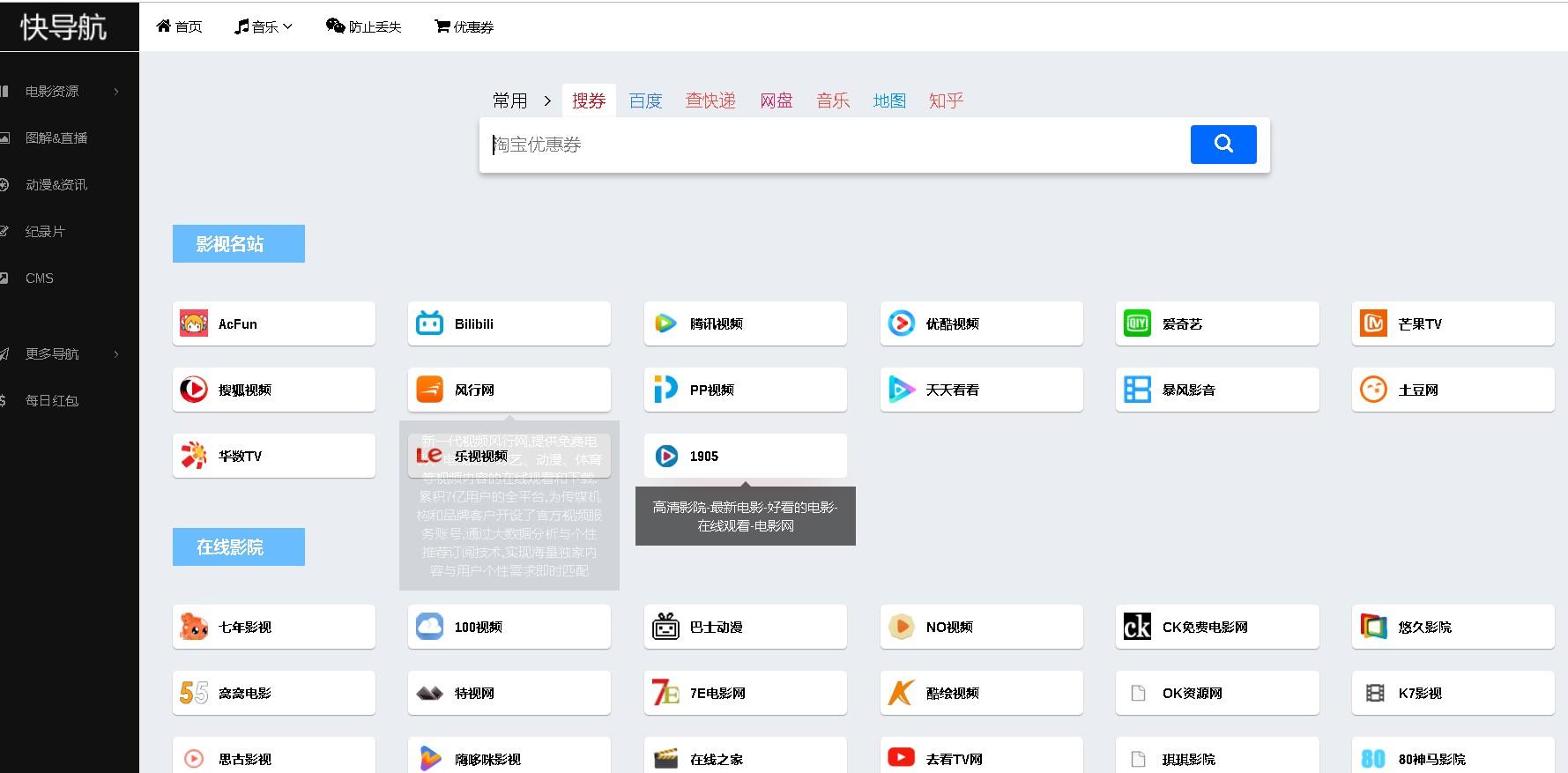The width and height of the screenshot is (1568, 773).
Task: Switch to the 地图 search tab
Action: (889, 100)
